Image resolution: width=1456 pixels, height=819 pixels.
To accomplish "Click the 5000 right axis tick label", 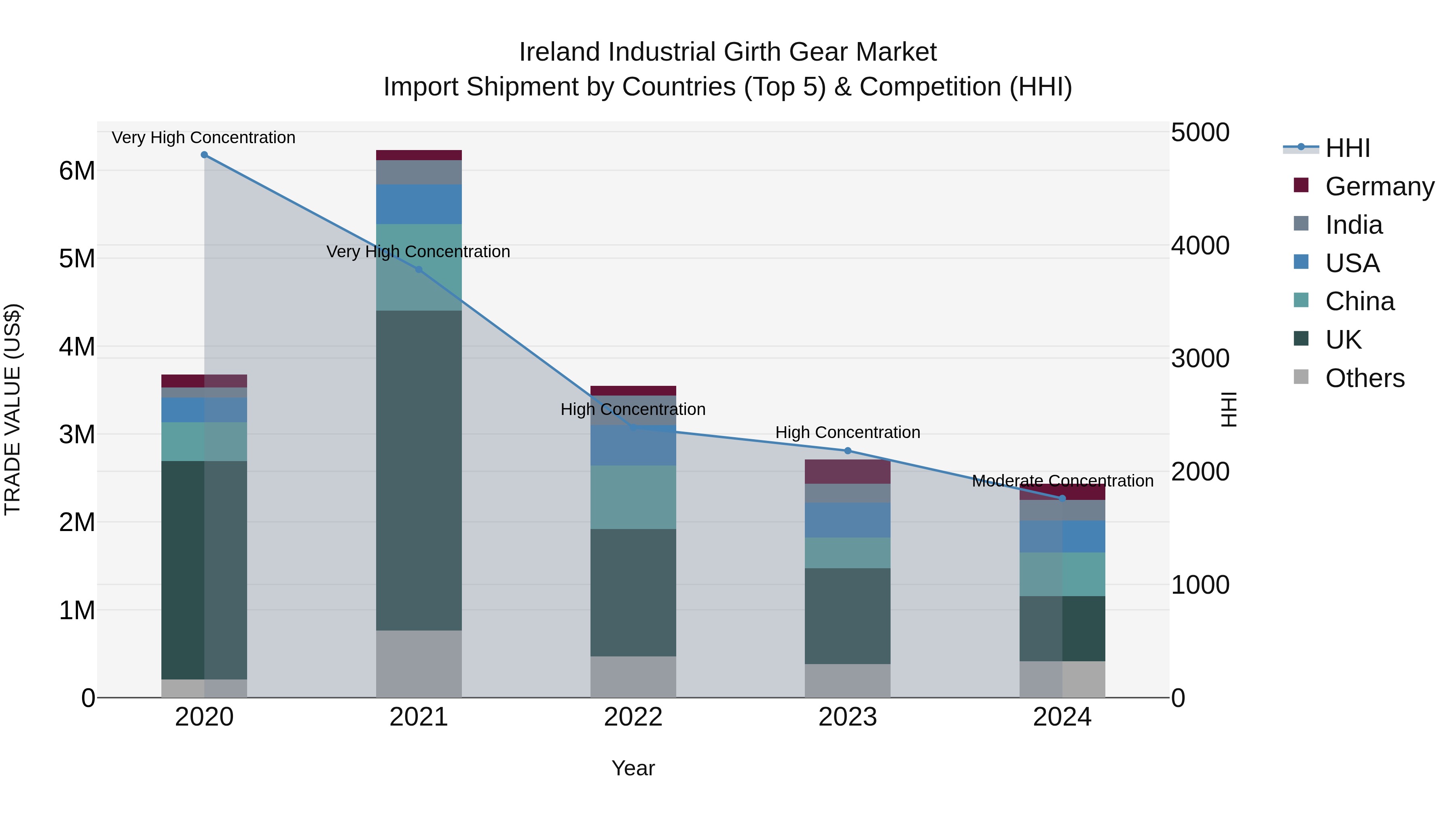I will pos(1200,132).
